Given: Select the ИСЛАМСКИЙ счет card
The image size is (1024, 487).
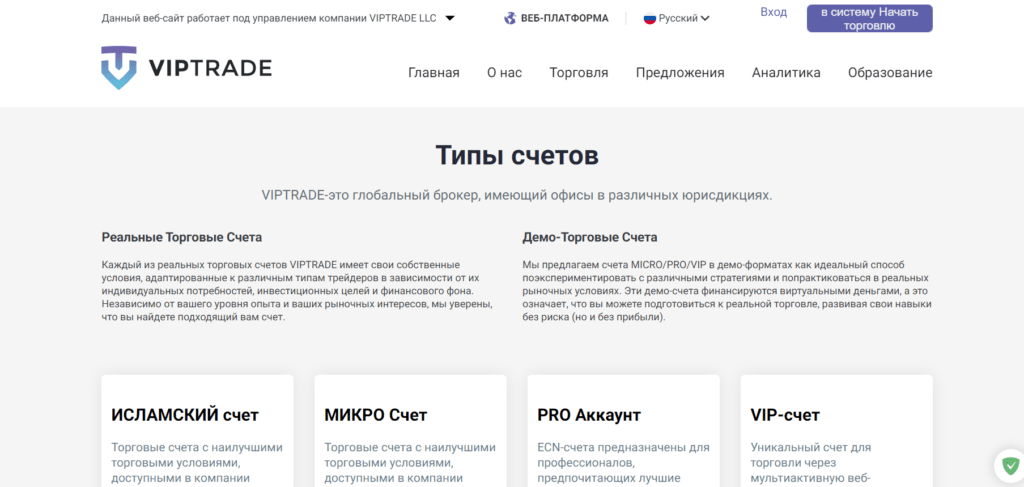Looking at the screenshot, I should [x=197, y=431].
